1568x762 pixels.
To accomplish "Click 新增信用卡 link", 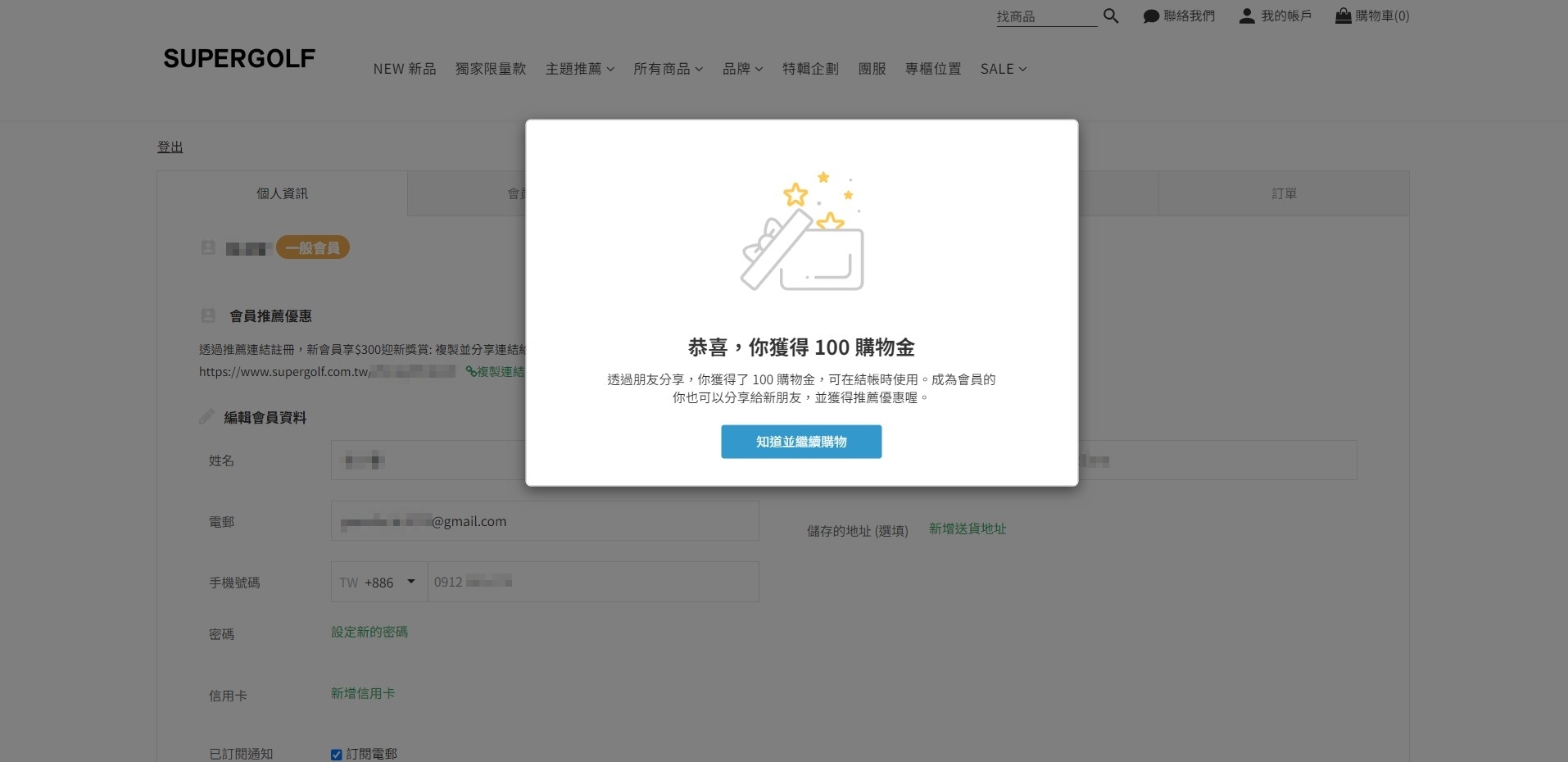I will click(363, 693).
